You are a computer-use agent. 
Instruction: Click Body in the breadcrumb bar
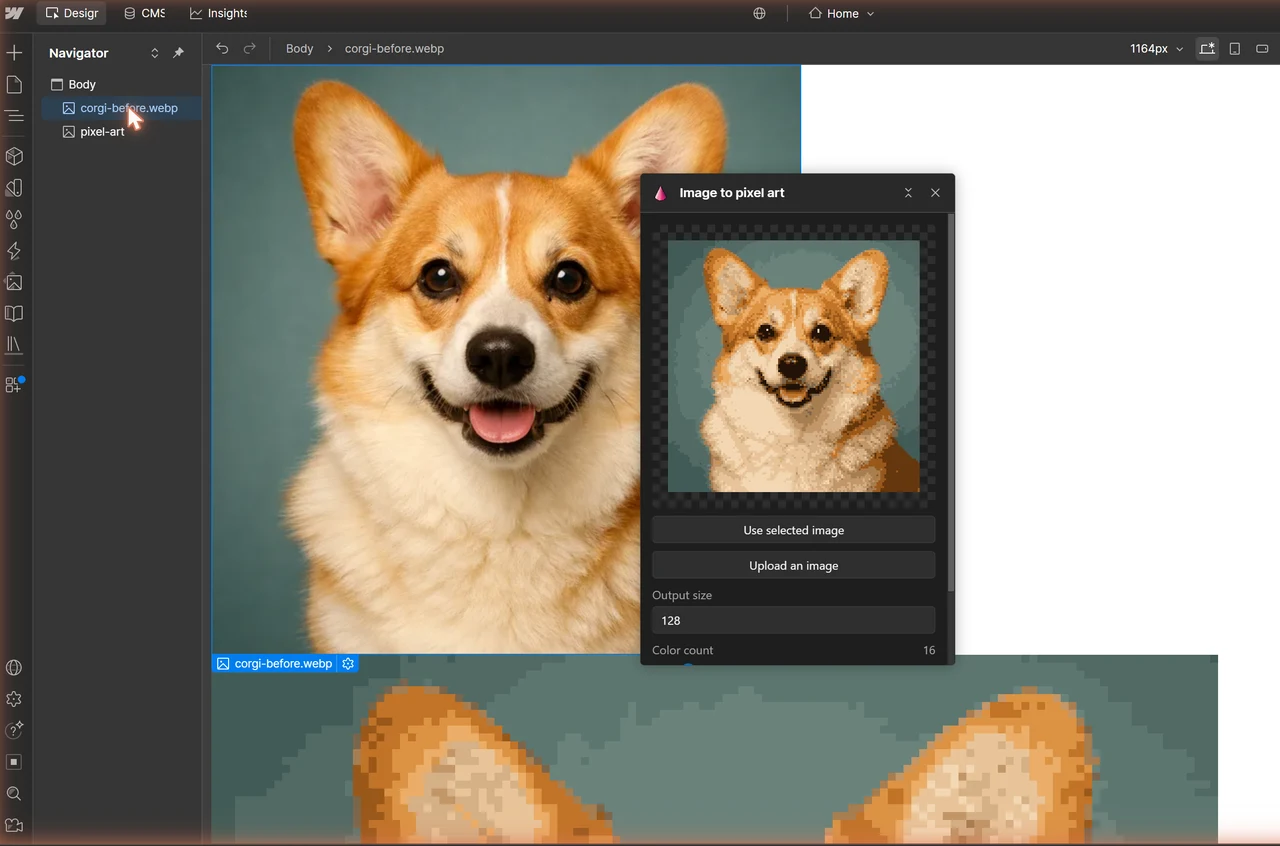[x=299, y=48]
